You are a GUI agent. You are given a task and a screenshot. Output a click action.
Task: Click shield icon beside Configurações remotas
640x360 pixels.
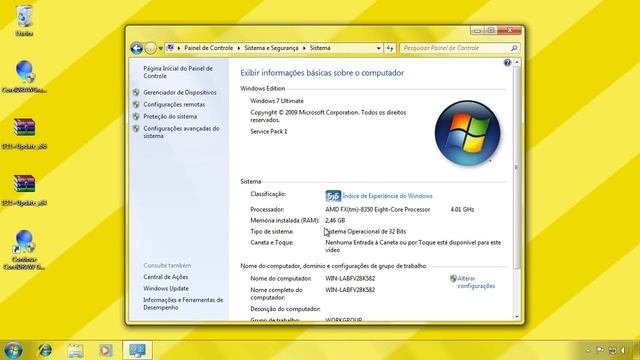click(x=136, y=104)
